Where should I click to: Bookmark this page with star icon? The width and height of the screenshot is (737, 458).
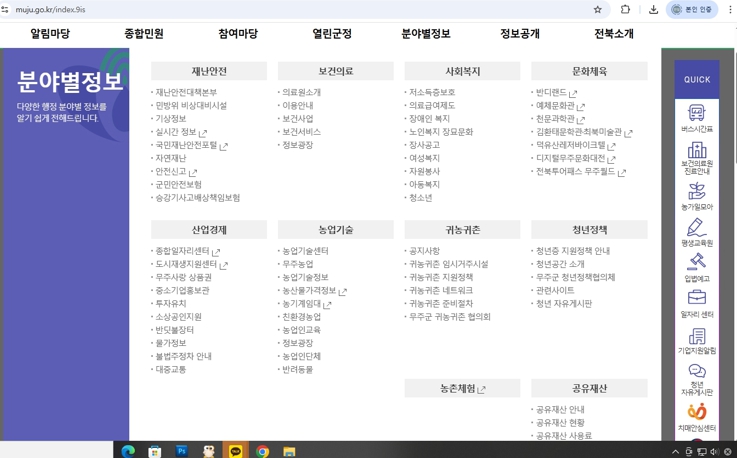tap(598, 10)
